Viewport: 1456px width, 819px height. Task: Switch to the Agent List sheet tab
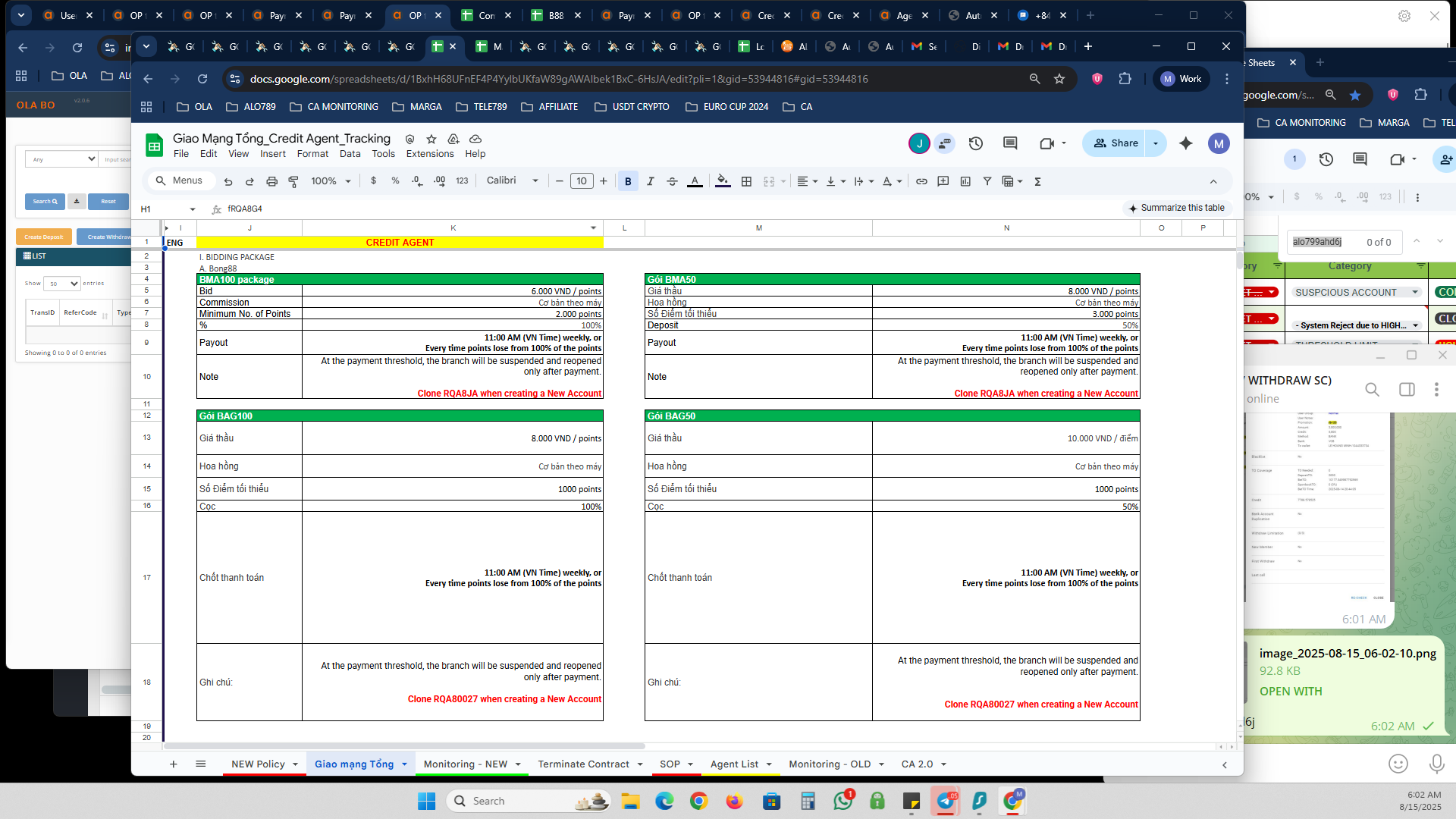tap(734, 764)
